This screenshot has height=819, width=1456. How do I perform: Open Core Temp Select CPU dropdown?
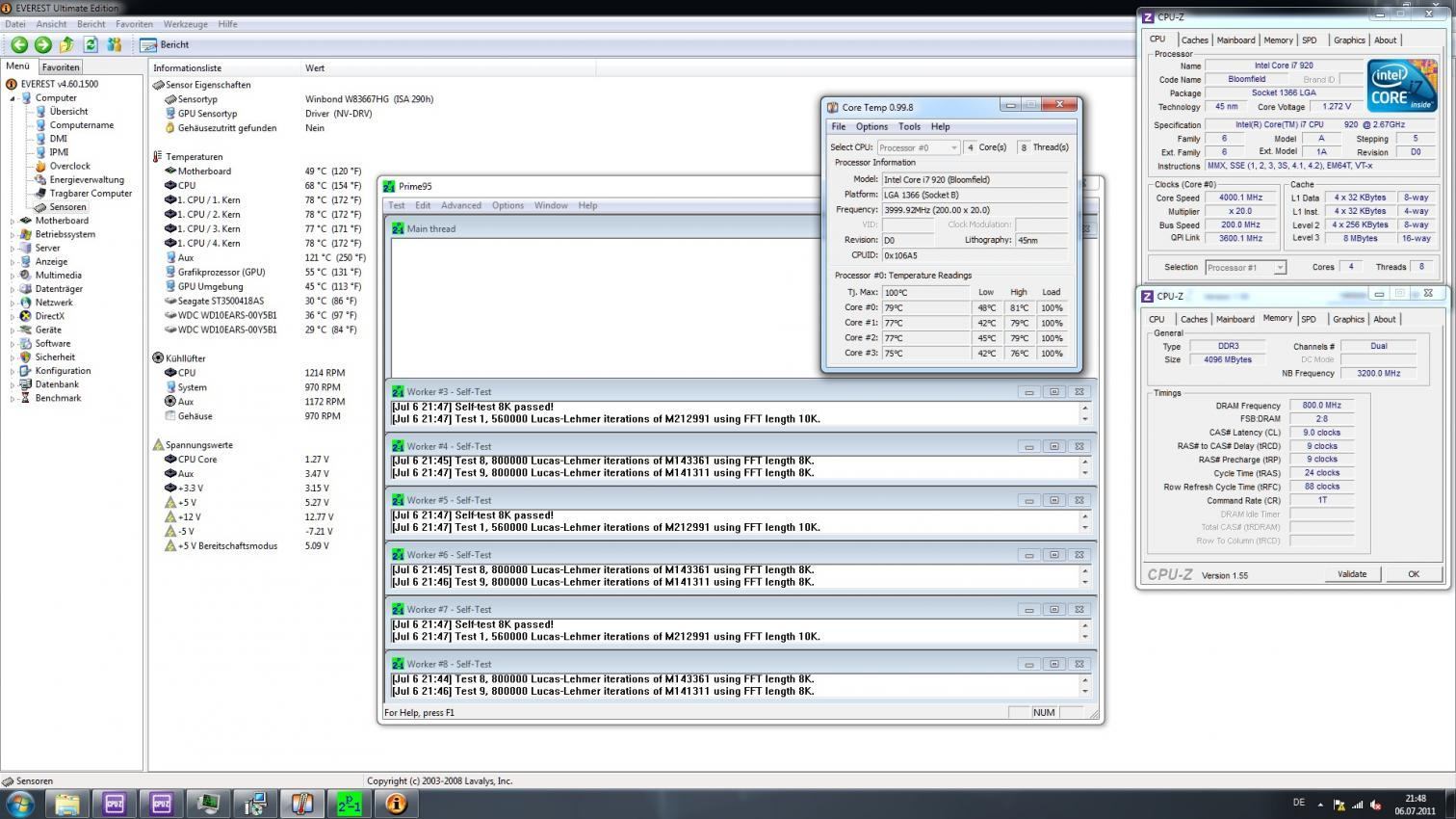coord(918,147)
